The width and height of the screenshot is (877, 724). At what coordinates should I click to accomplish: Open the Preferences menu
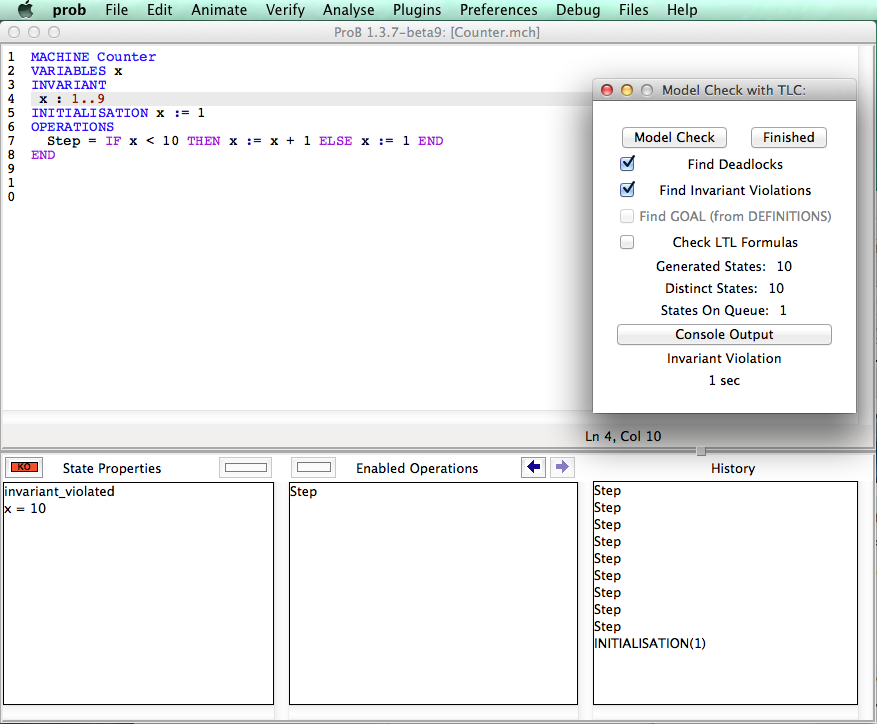click(x=498, y=10)
